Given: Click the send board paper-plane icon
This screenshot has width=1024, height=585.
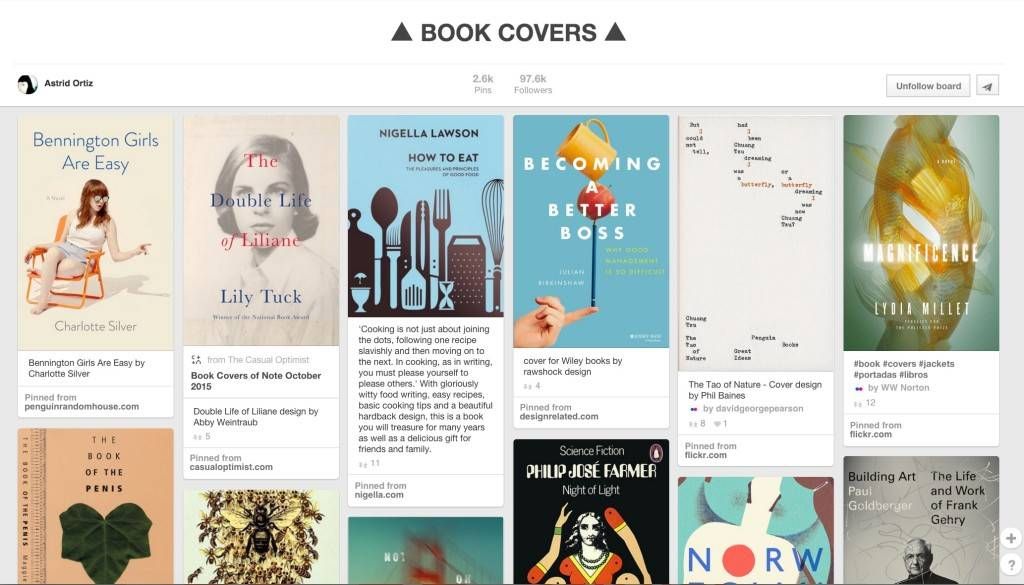Looking at the screenshot, I should (987, 86).
